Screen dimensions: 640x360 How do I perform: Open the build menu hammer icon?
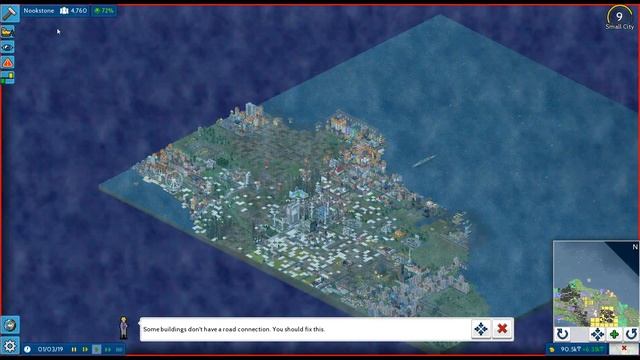(9, 13)
